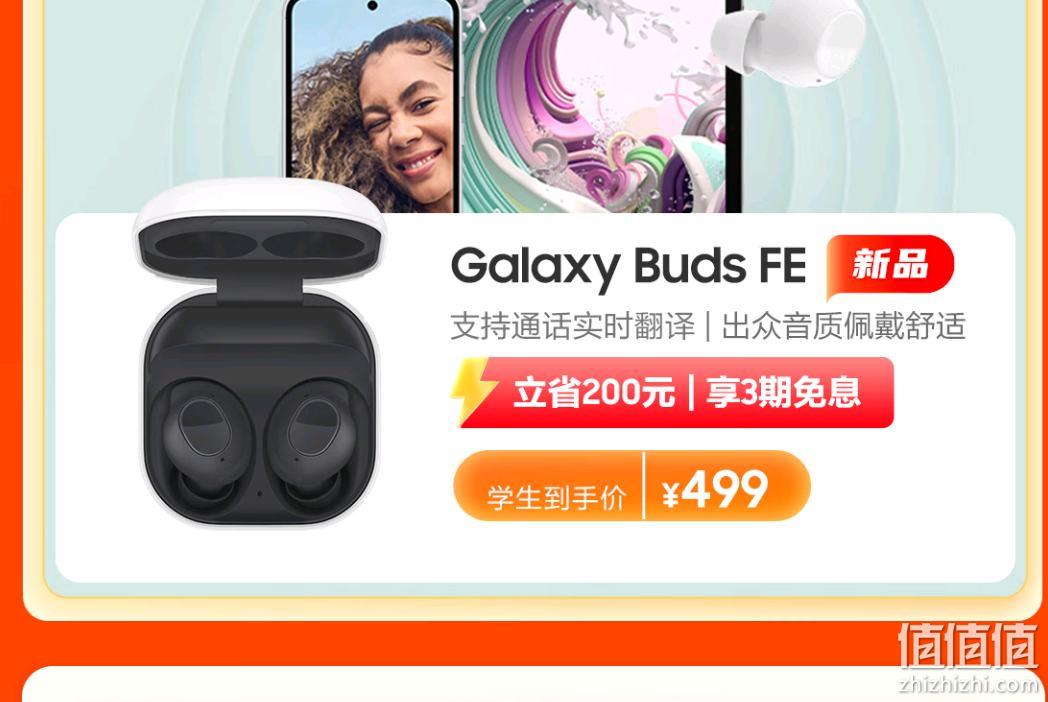The image size is (1048, 702).
Task: Click the 新品 red badge
Action: [890, 265]
